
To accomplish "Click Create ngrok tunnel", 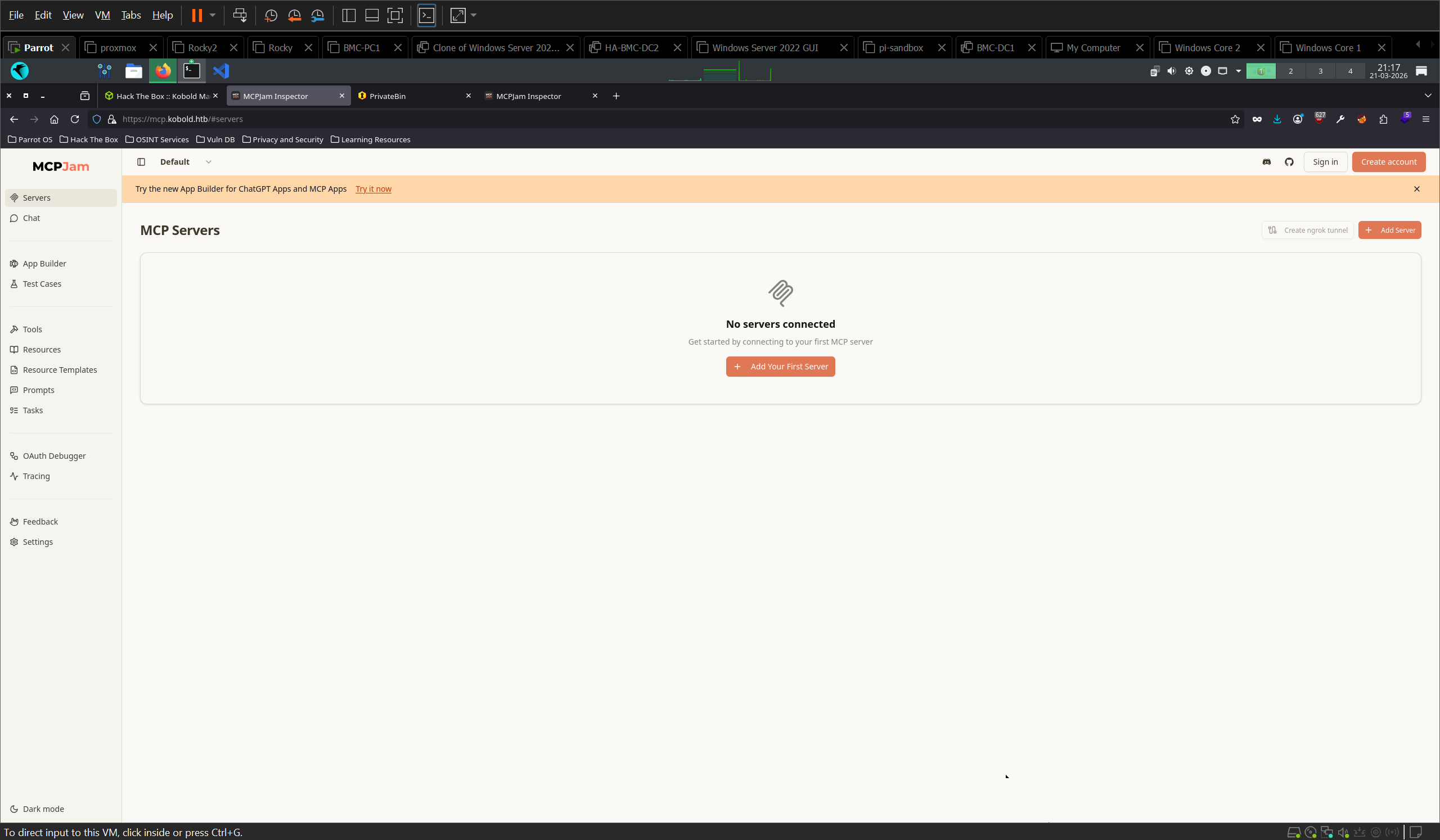I will [x=1307, y=230].
